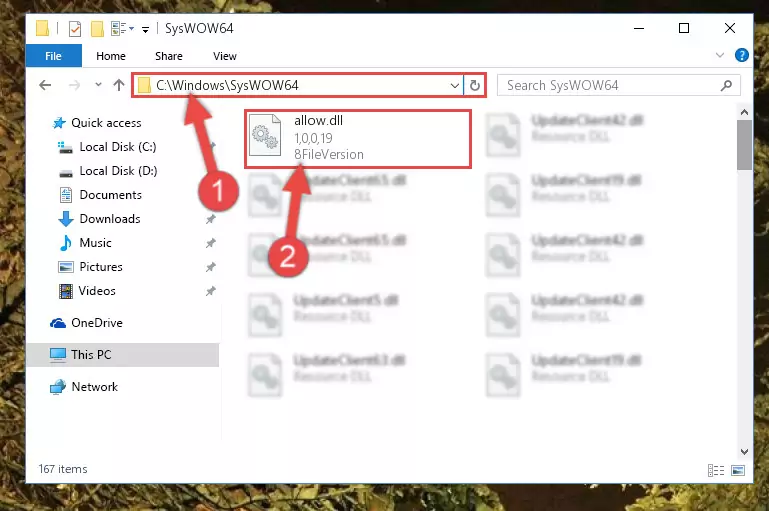Click the pin icon next to Downloads
Image resolution: width=769 pixels, height=511 pixels.
(x=210, y=219)
